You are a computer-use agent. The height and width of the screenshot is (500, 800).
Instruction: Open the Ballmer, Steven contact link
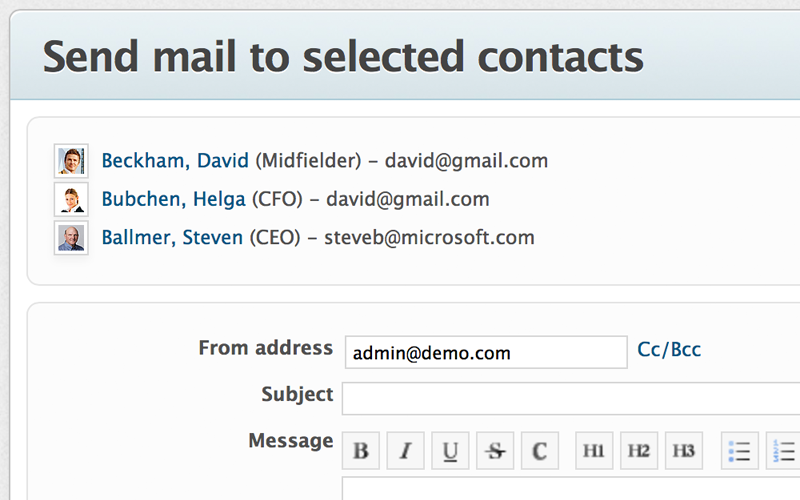(x=172, y=238)
